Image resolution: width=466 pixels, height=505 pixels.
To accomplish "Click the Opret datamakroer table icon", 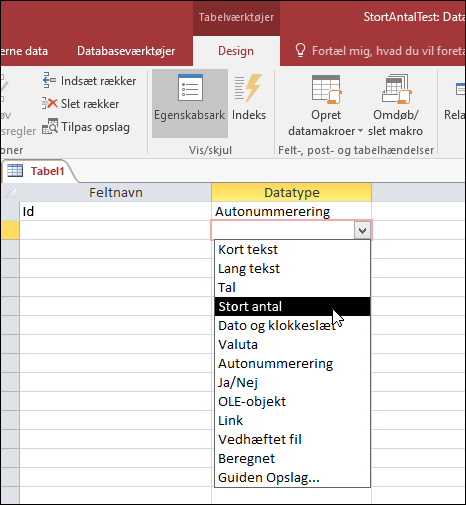I will [326, 89].
